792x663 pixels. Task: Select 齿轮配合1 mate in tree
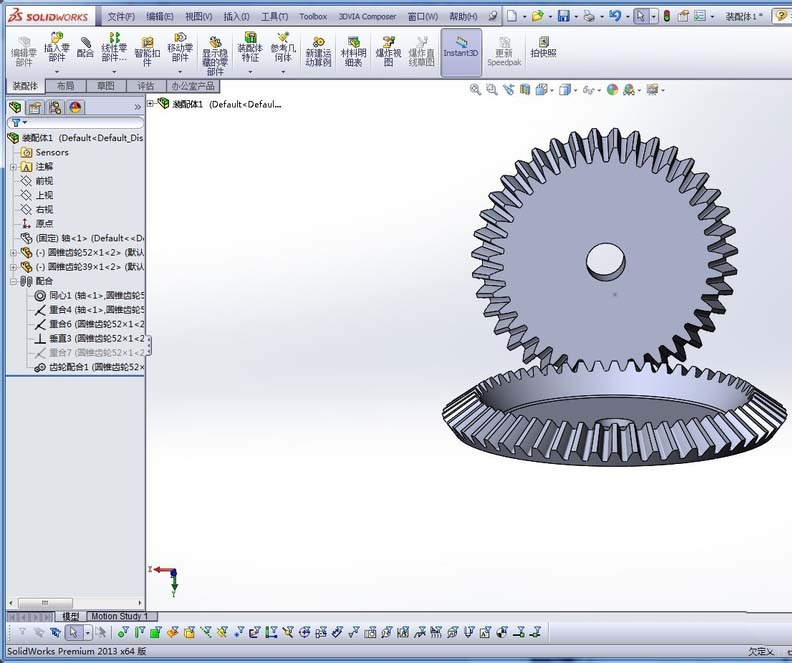[x=88, y=367]
